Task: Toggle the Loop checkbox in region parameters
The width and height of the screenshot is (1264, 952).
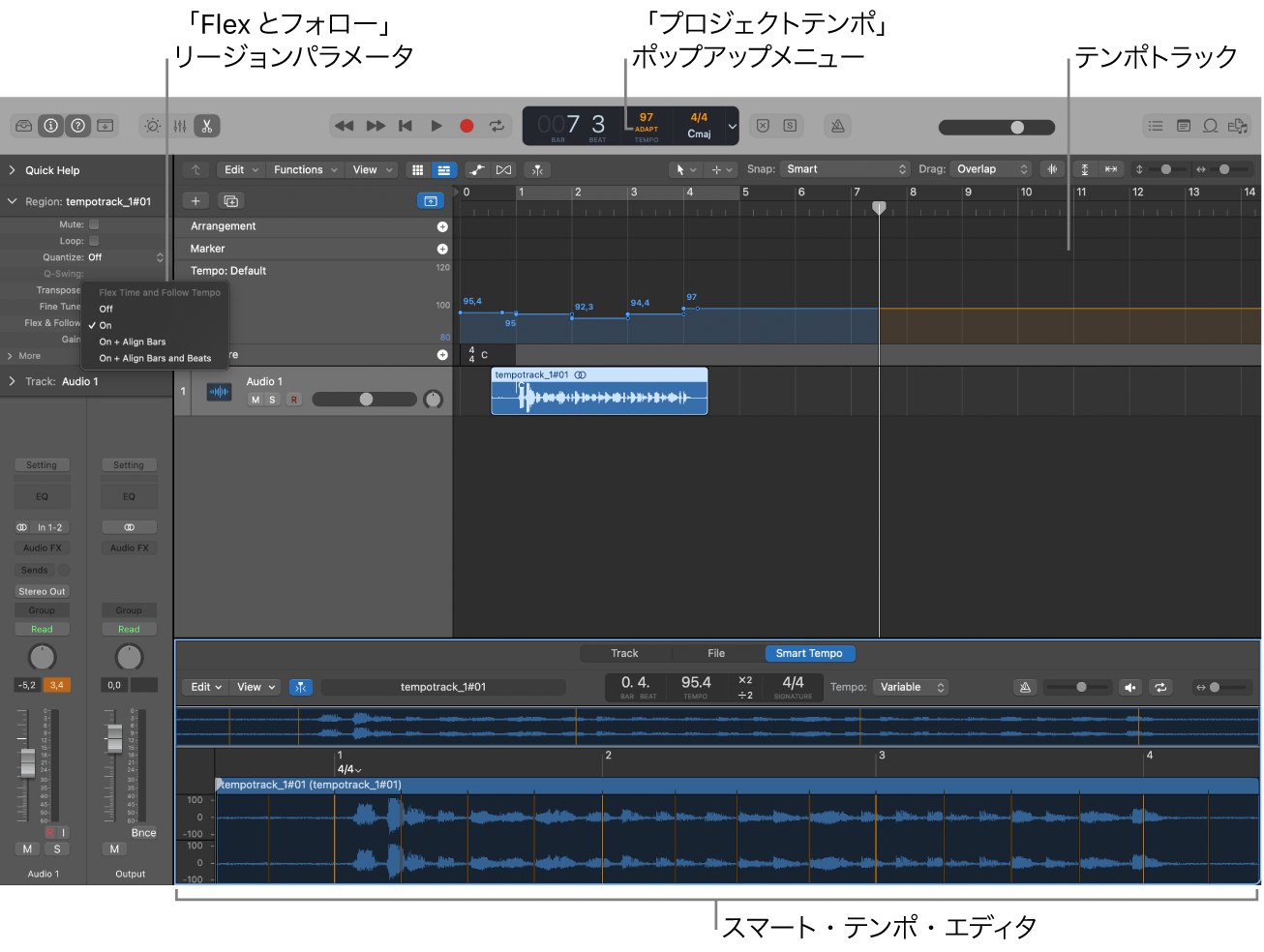Action: 94,240
